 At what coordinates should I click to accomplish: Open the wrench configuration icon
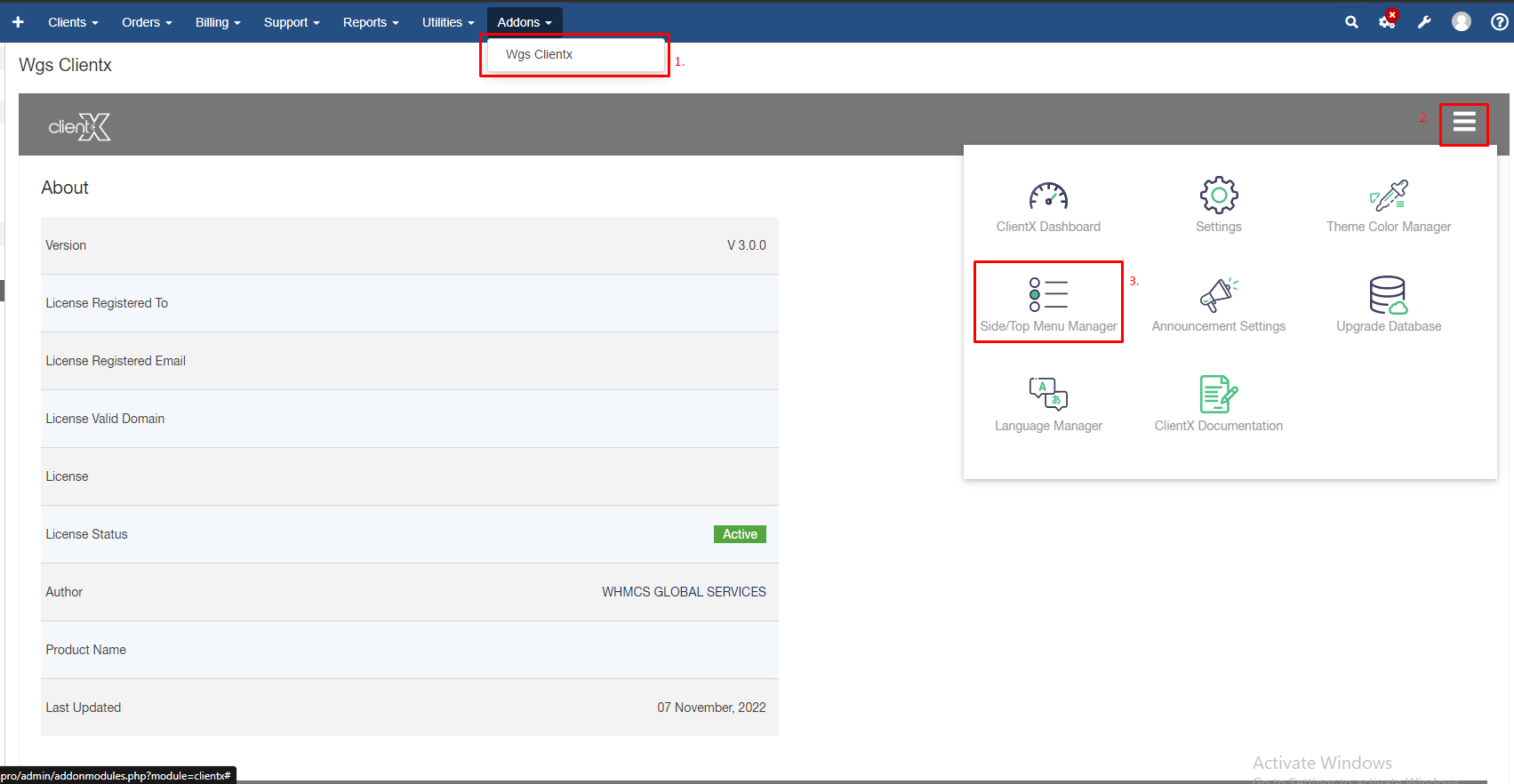[1424, 22]
